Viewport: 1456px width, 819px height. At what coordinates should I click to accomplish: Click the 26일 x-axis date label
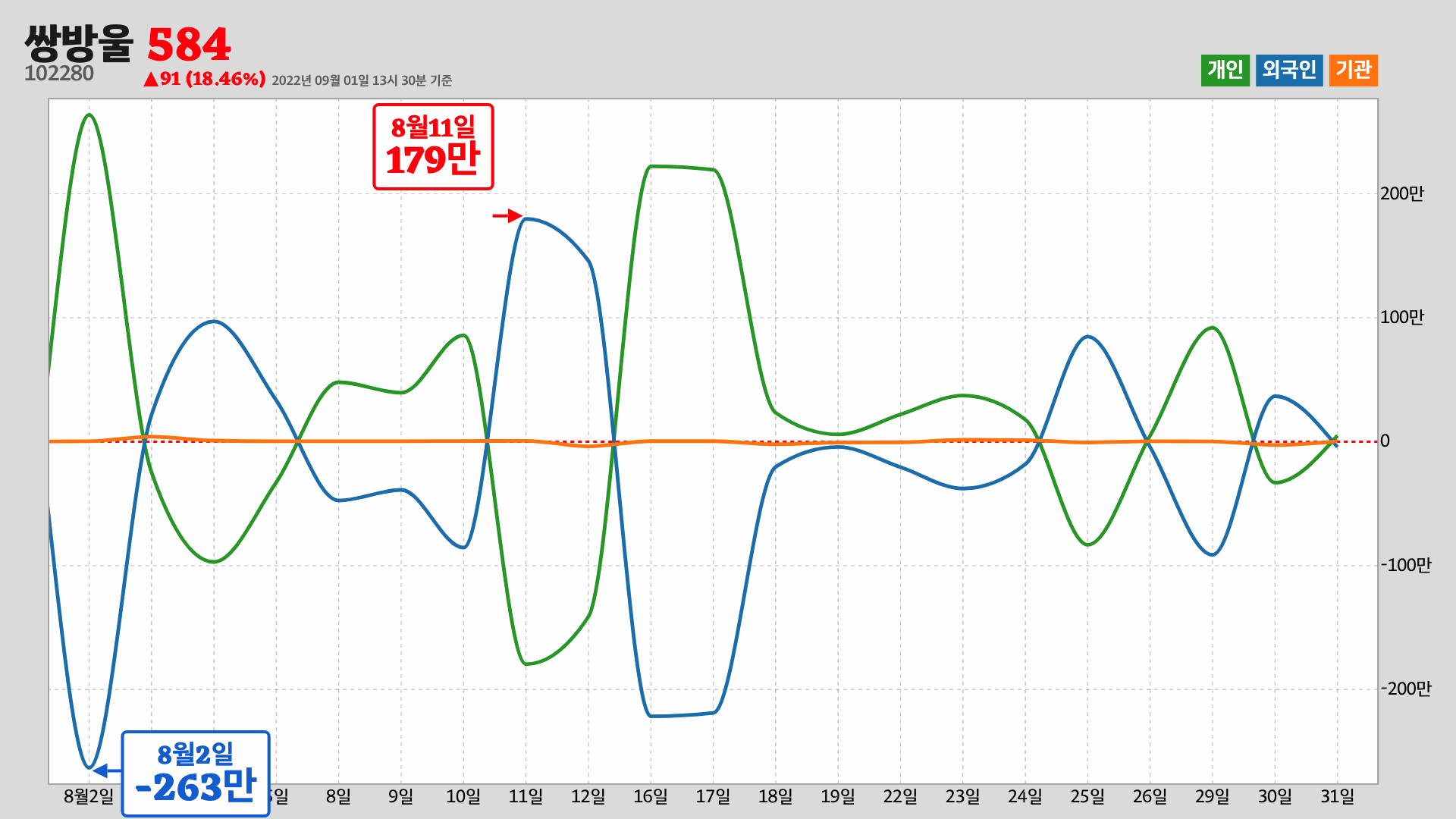[x=1150, y=796]
